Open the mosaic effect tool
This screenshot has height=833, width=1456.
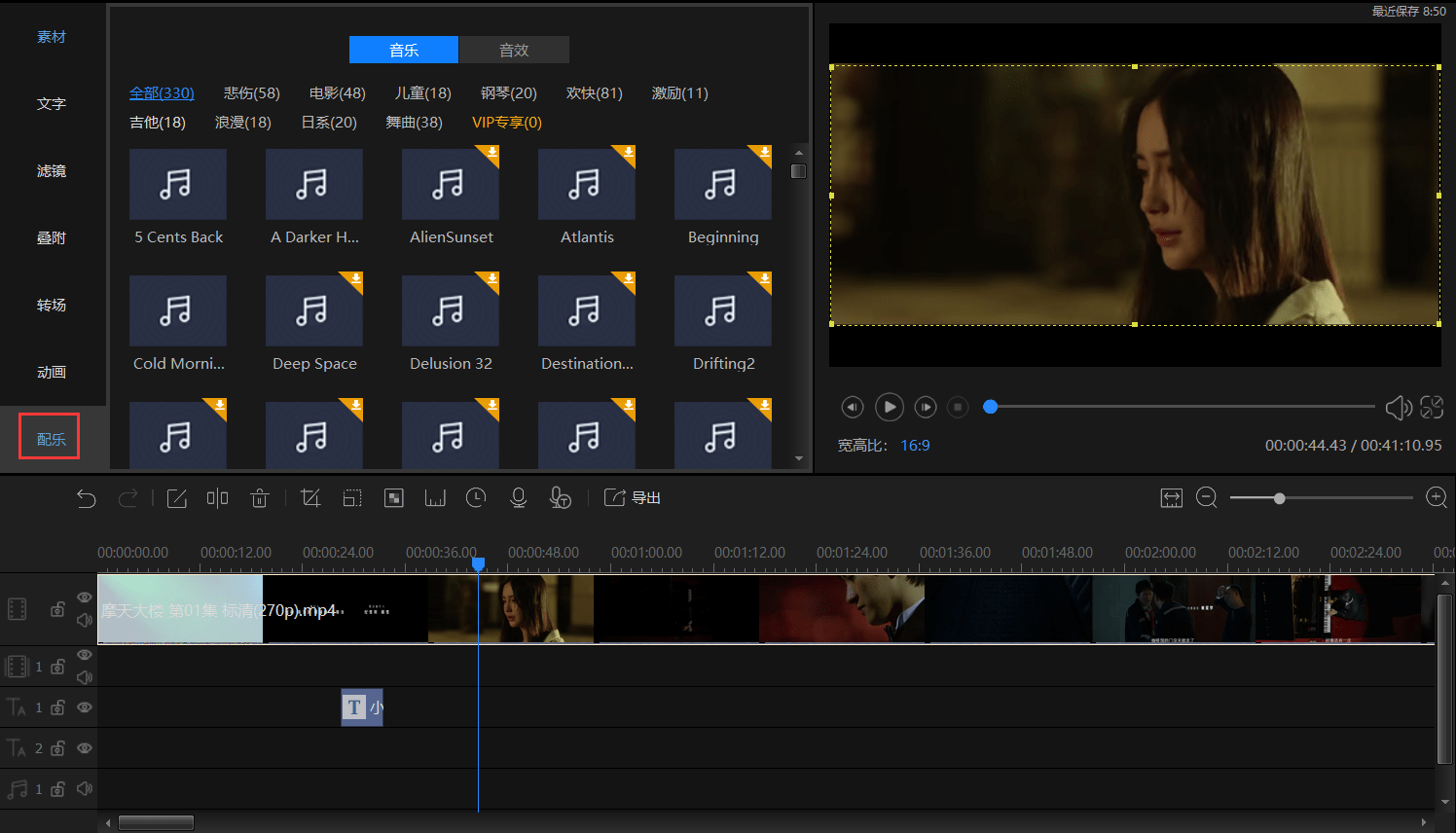coord(394,498)
